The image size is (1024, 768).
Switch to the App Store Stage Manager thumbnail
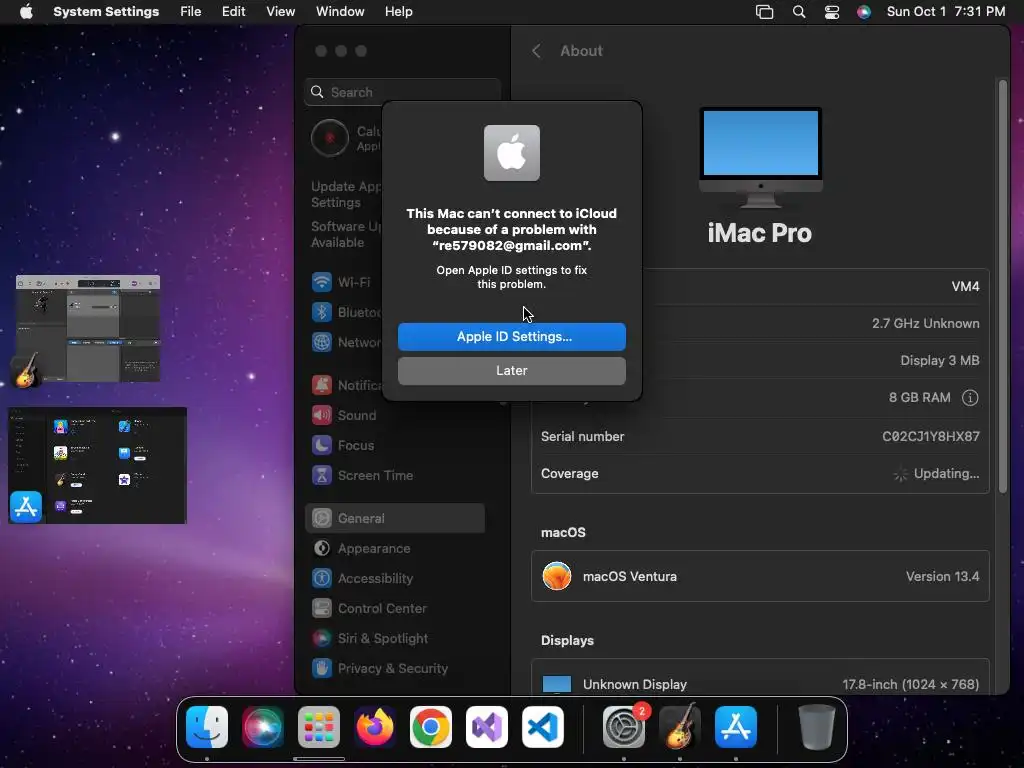(x=98, y=465)
